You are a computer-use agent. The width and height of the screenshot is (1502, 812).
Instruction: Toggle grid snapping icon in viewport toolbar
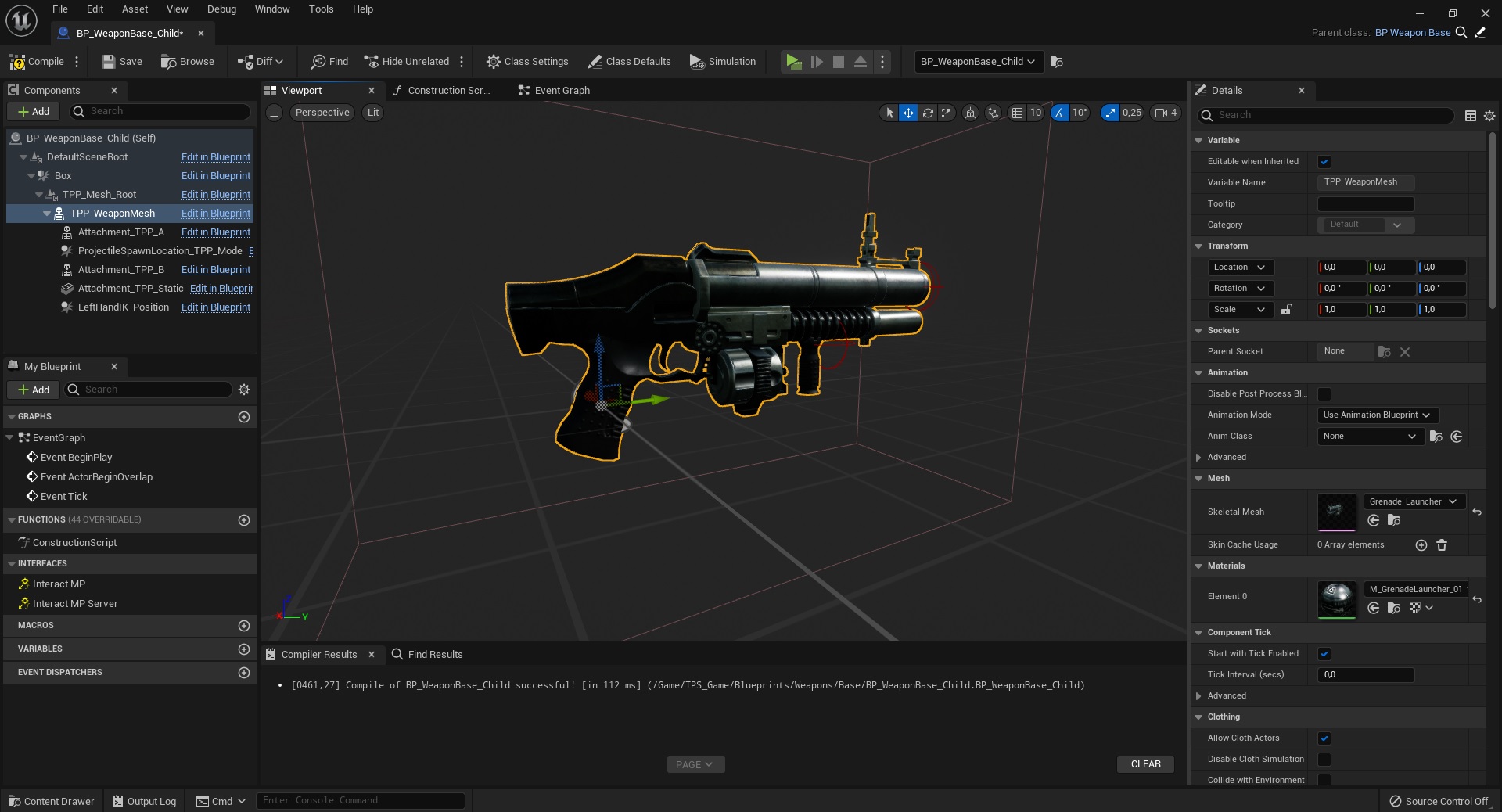click(x=1017, y=113)
